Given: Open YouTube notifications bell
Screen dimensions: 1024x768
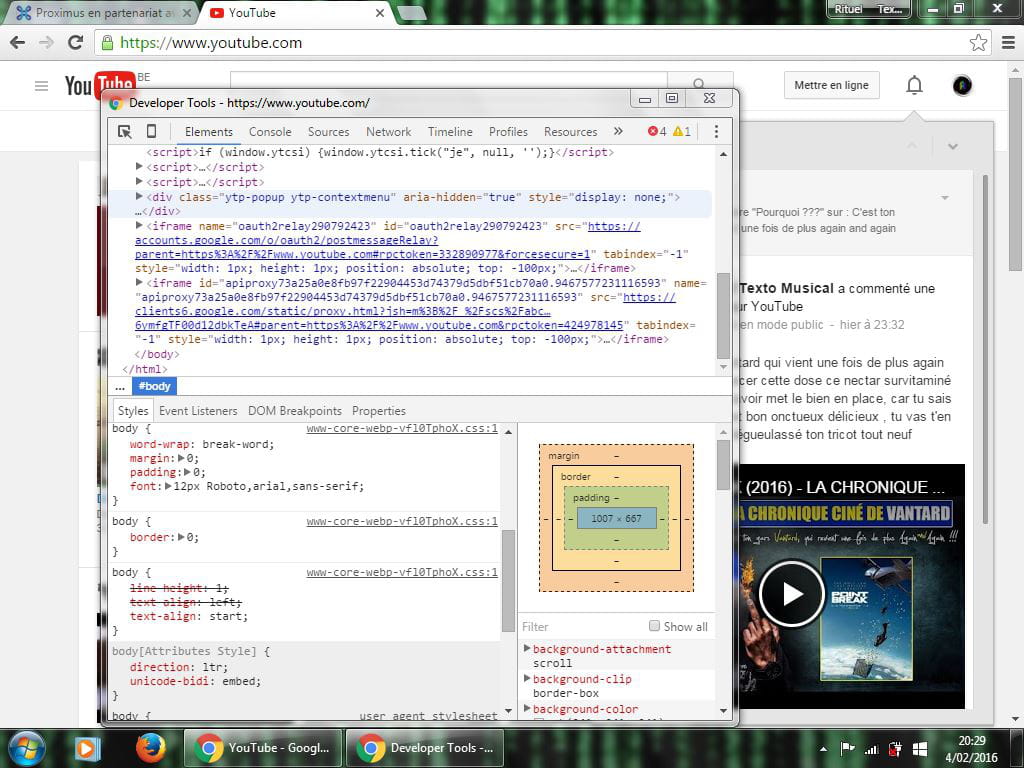Looking at the screenshot, I should 914,85.
